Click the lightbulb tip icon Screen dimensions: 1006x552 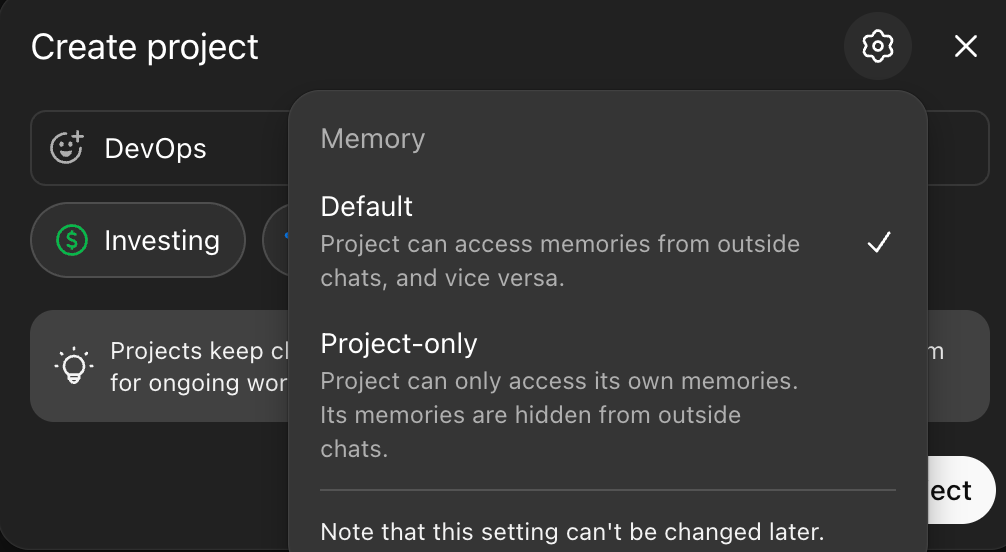click(73, 366)
